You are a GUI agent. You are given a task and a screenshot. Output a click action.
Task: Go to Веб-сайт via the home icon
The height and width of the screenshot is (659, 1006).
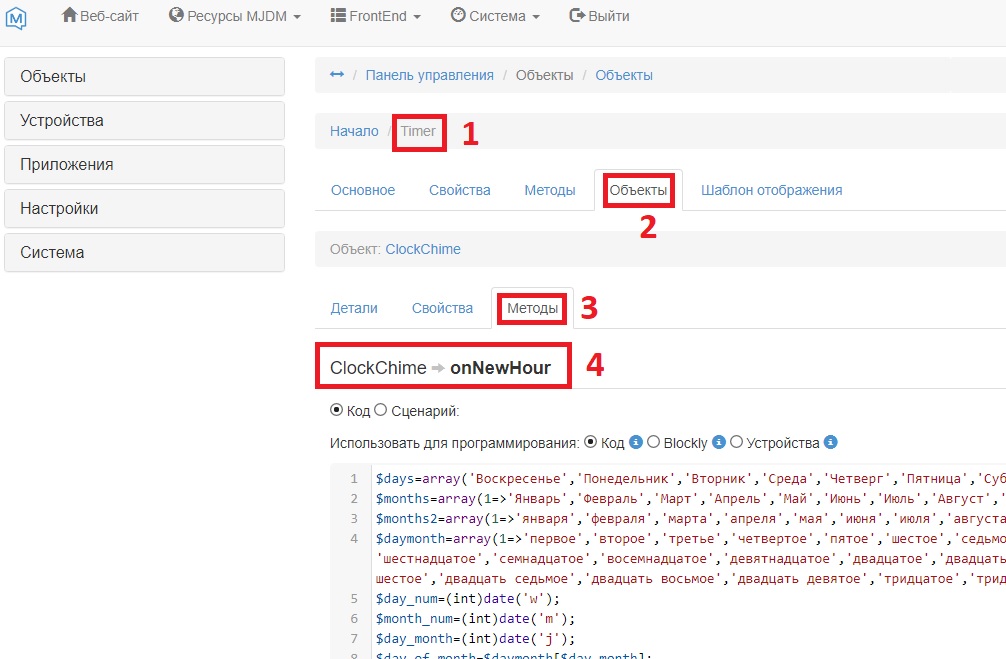(69, 16)
